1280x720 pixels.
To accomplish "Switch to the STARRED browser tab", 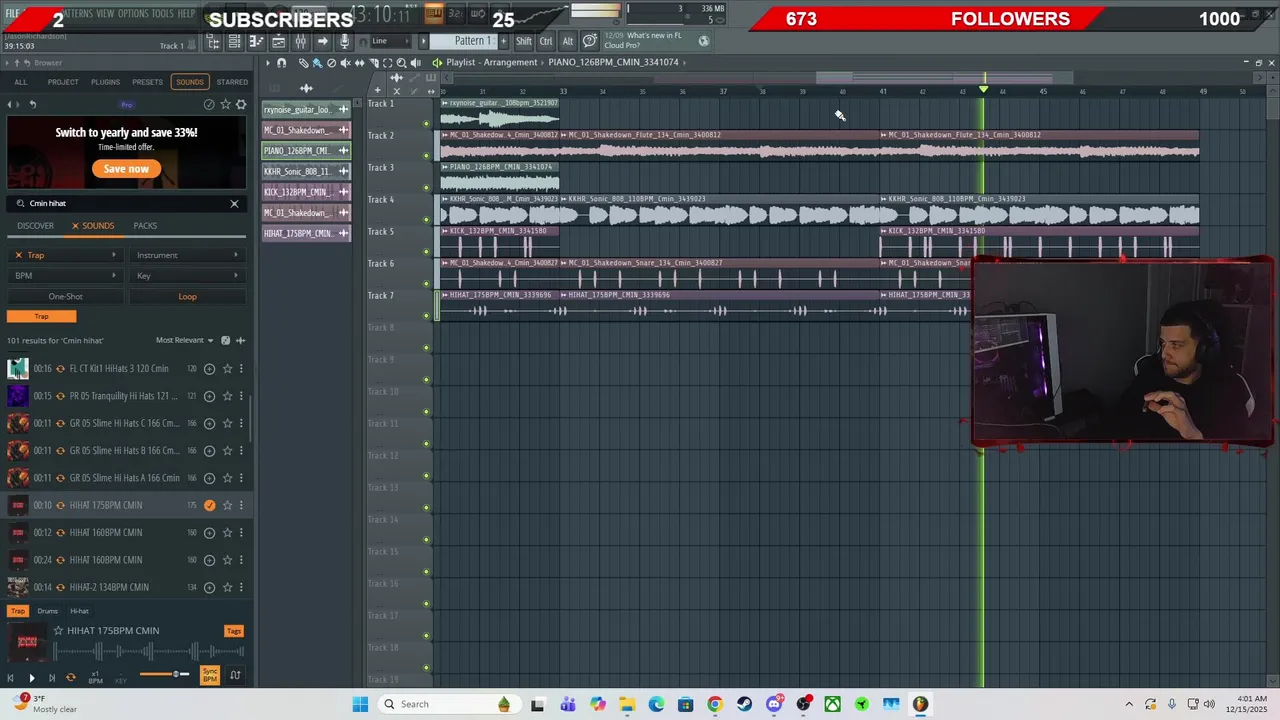I will point(232,82).
